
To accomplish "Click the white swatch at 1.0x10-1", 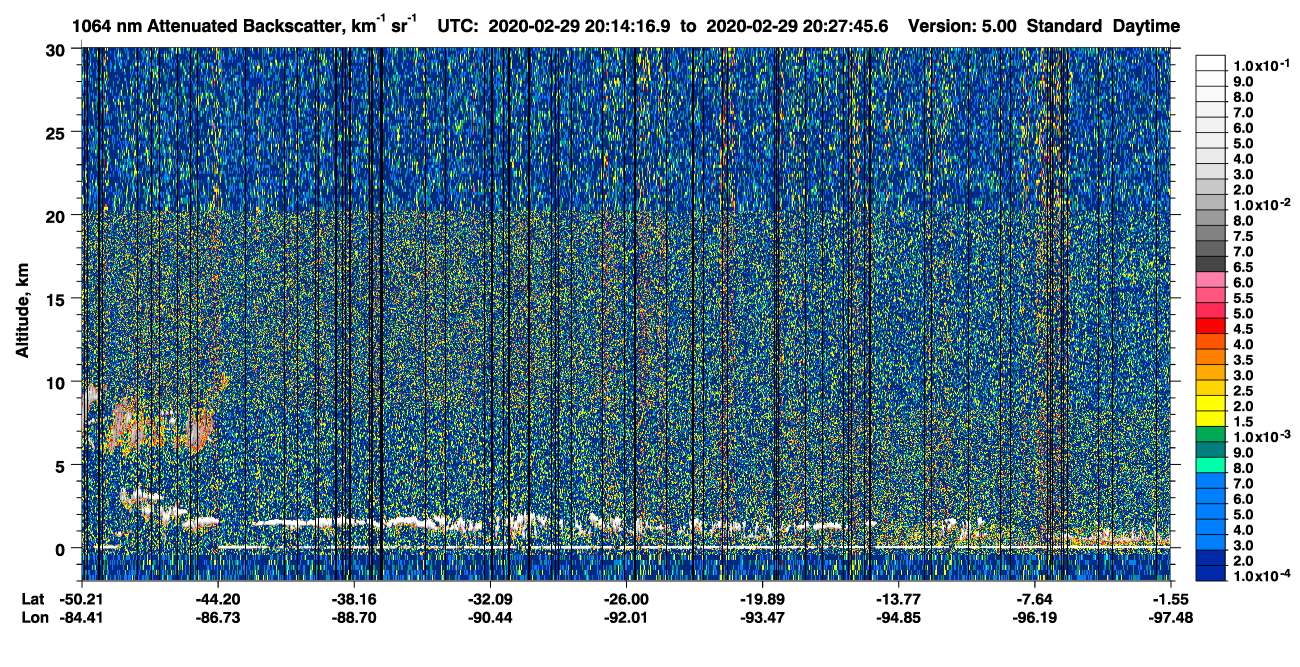I will tap(1211, 63).
